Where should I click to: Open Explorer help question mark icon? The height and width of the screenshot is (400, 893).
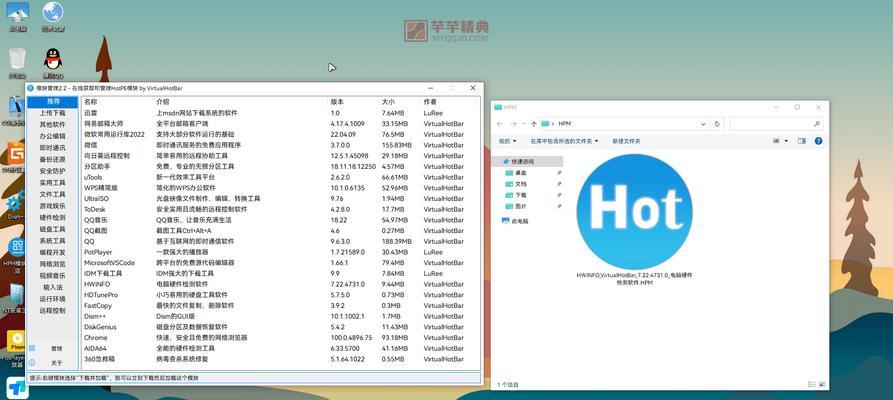818,141
